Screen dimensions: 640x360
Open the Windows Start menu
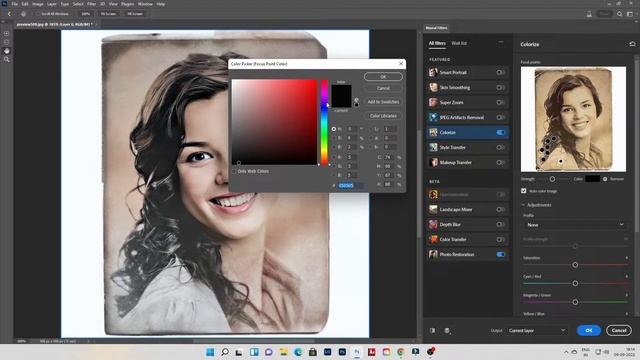pos(210,352)
